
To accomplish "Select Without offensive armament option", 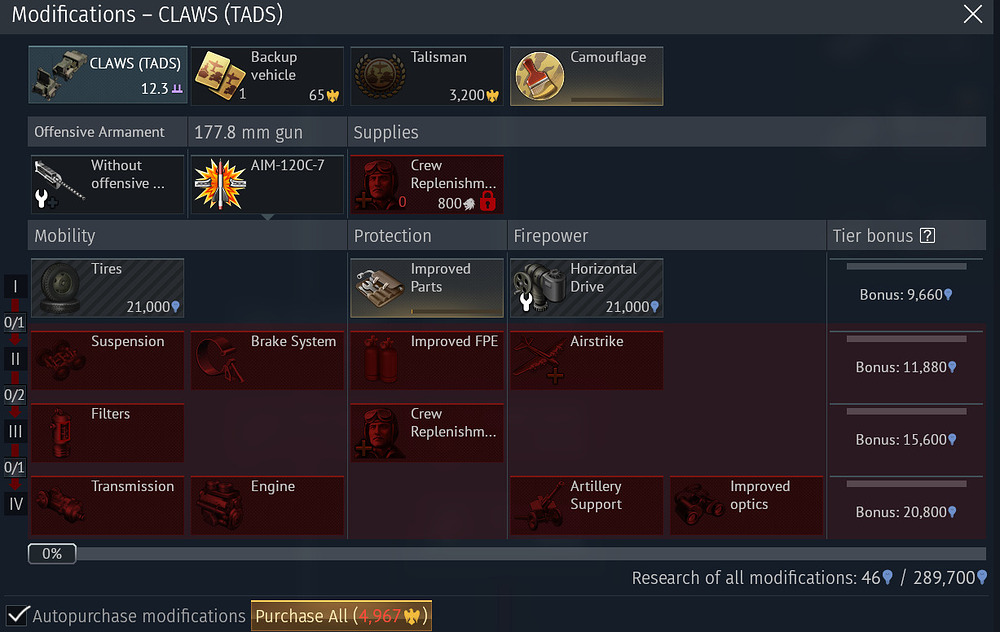I will [108, 184].
